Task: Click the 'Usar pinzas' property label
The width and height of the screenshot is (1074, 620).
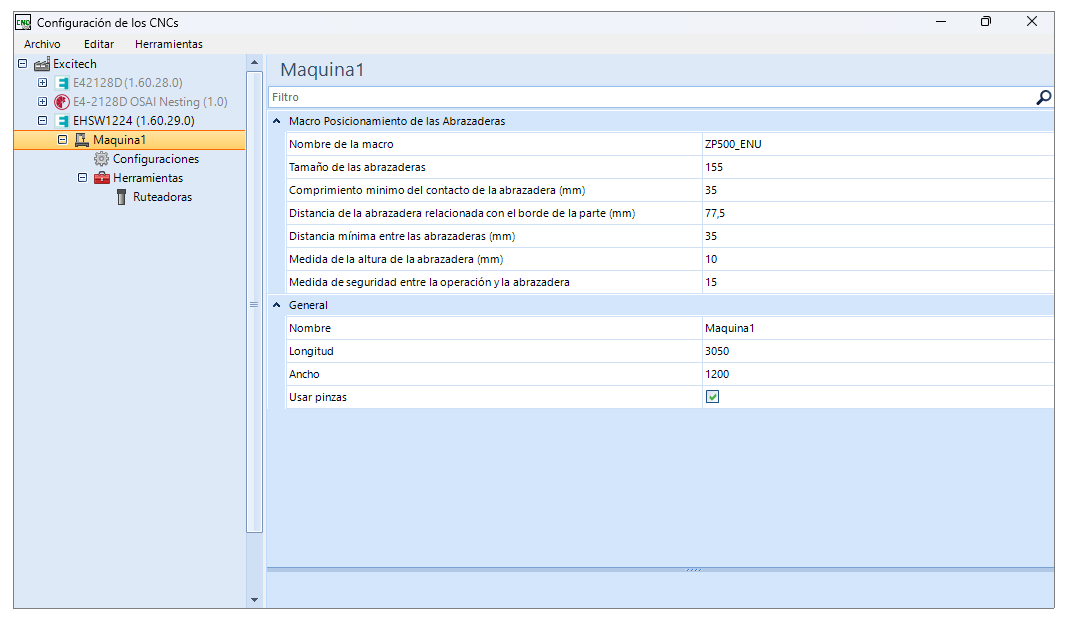Action: click(318, 397)
